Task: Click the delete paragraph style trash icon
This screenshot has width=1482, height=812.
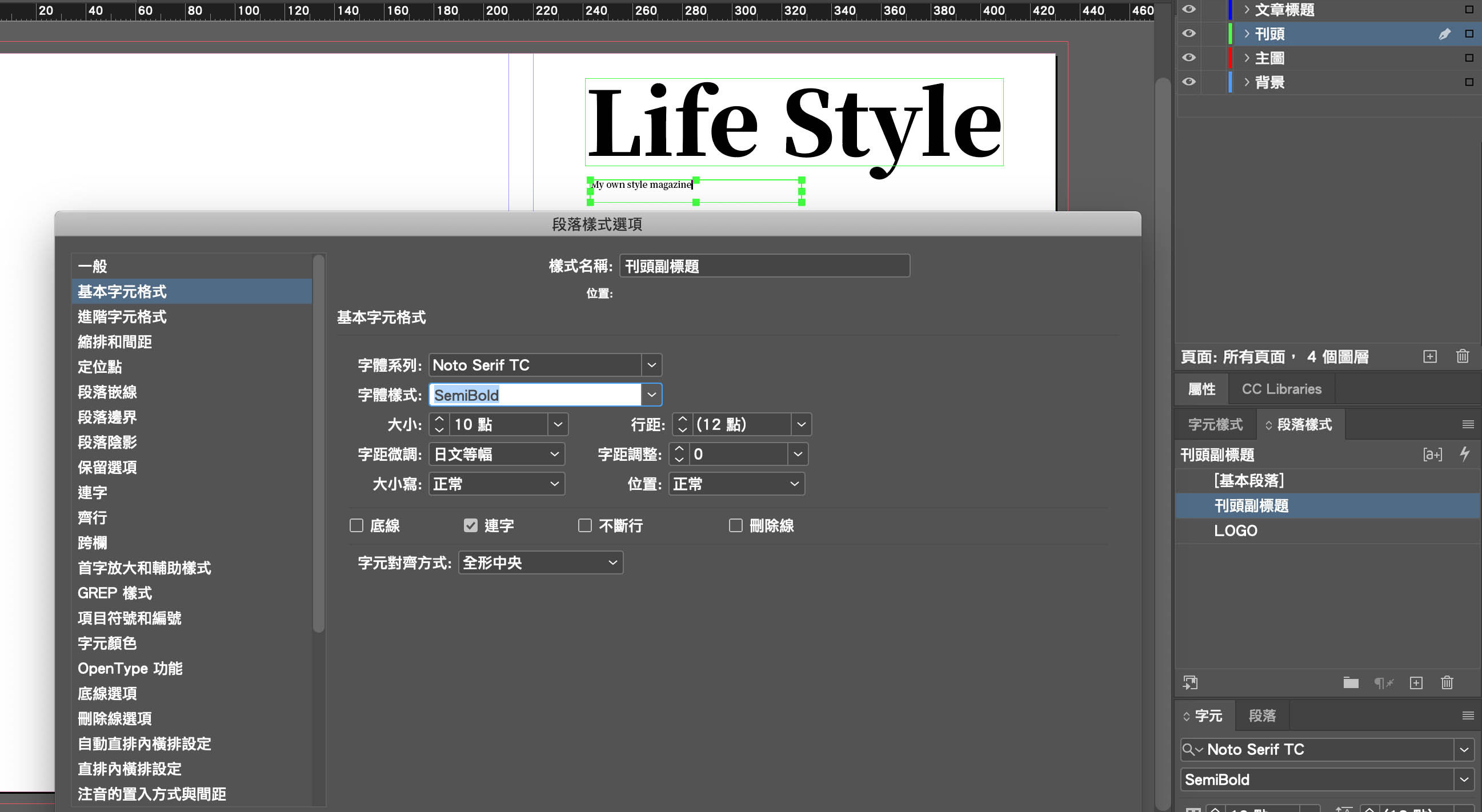Action: pos(1447,682)
